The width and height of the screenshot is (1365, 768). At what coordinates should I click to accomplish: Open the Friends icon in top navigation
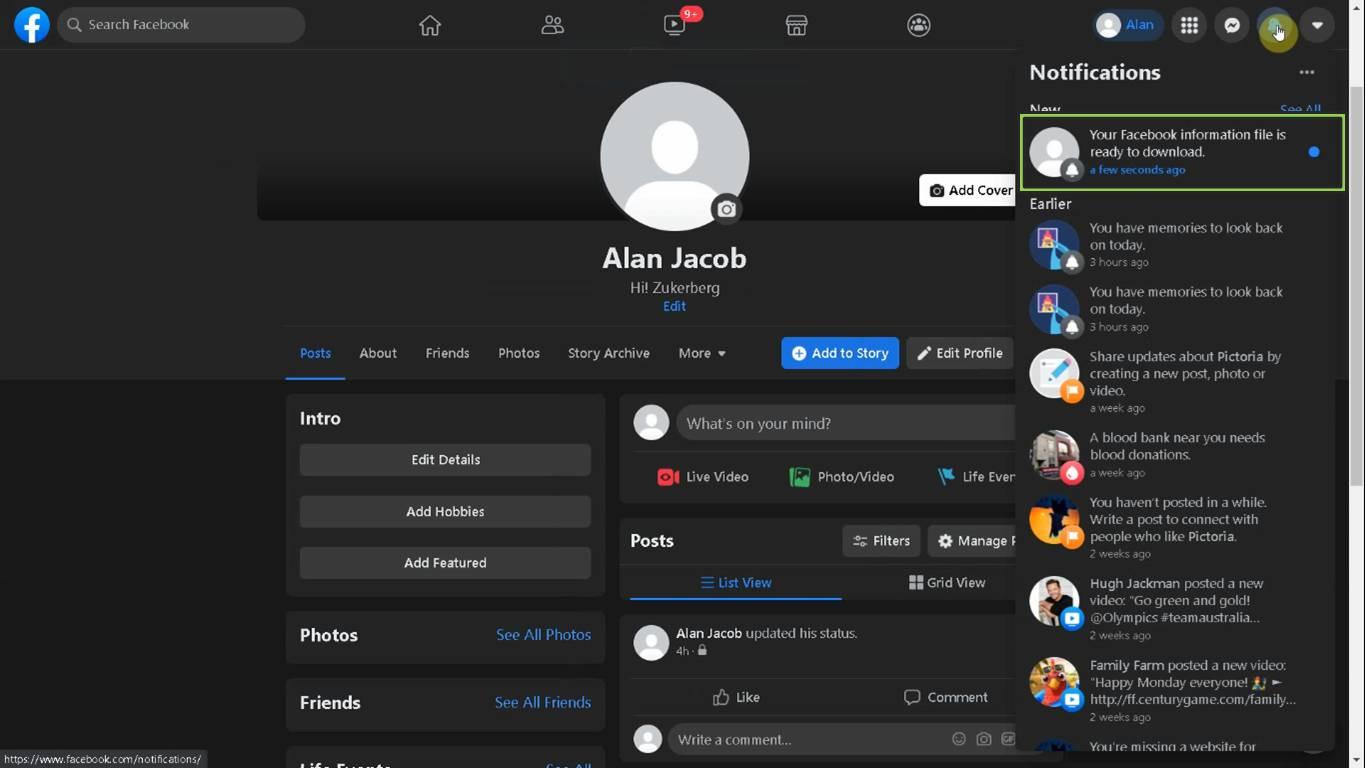click(x=552, y=25)
